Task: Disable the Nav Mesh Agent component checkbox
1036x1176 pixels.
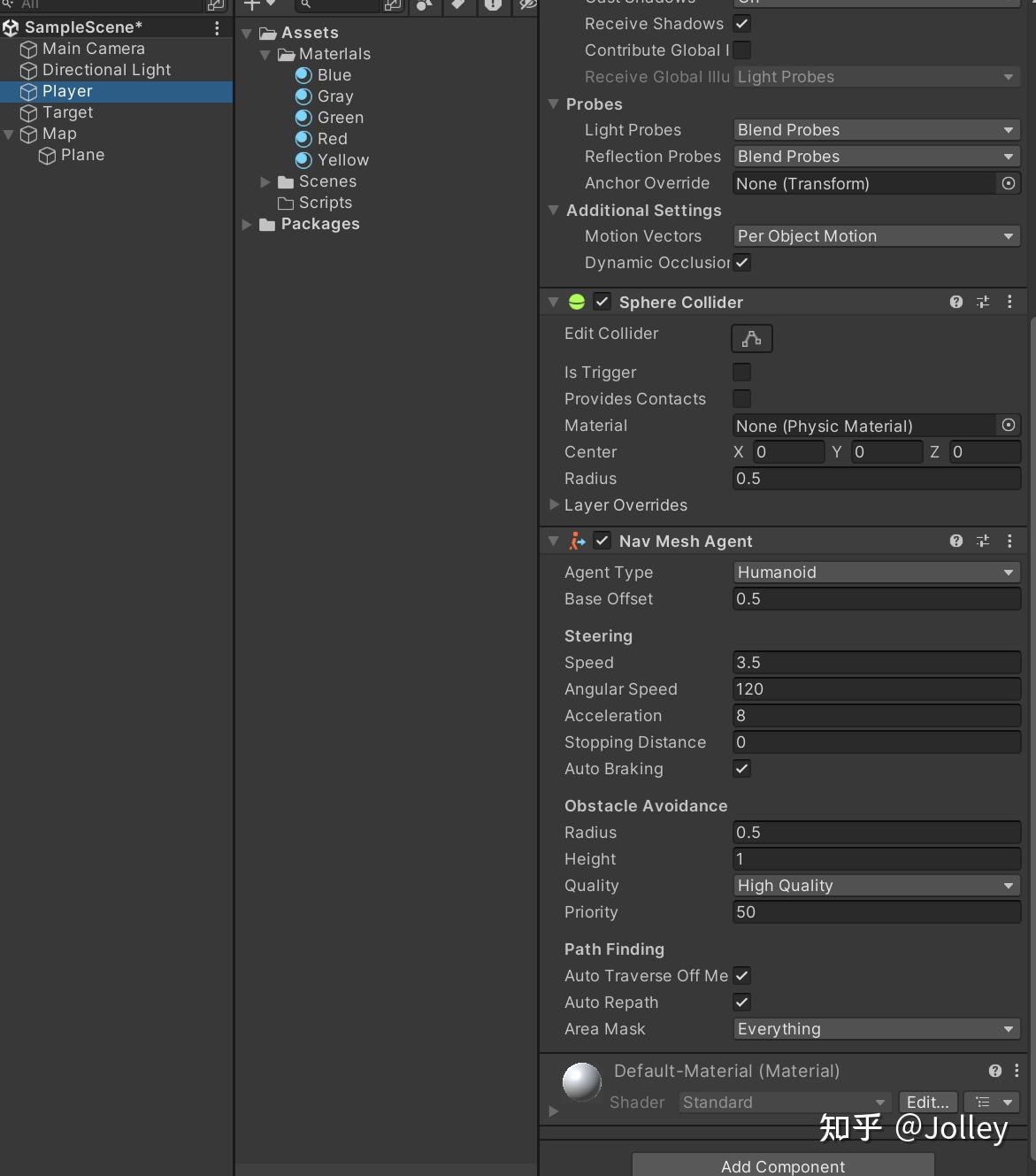Action: [x=602, y=541]
